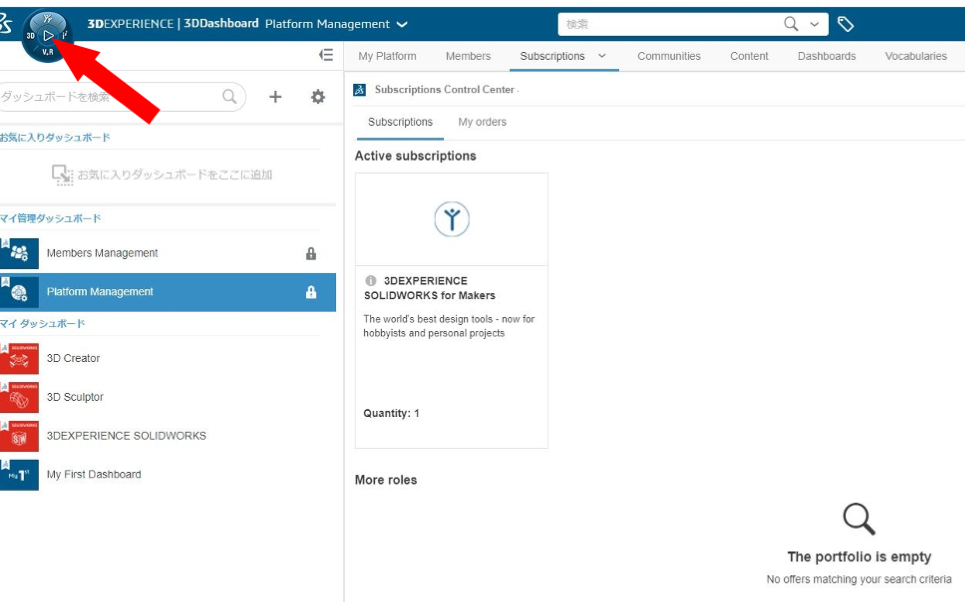
Task: Switch to the Members tab
Action: tap(468, 56)
